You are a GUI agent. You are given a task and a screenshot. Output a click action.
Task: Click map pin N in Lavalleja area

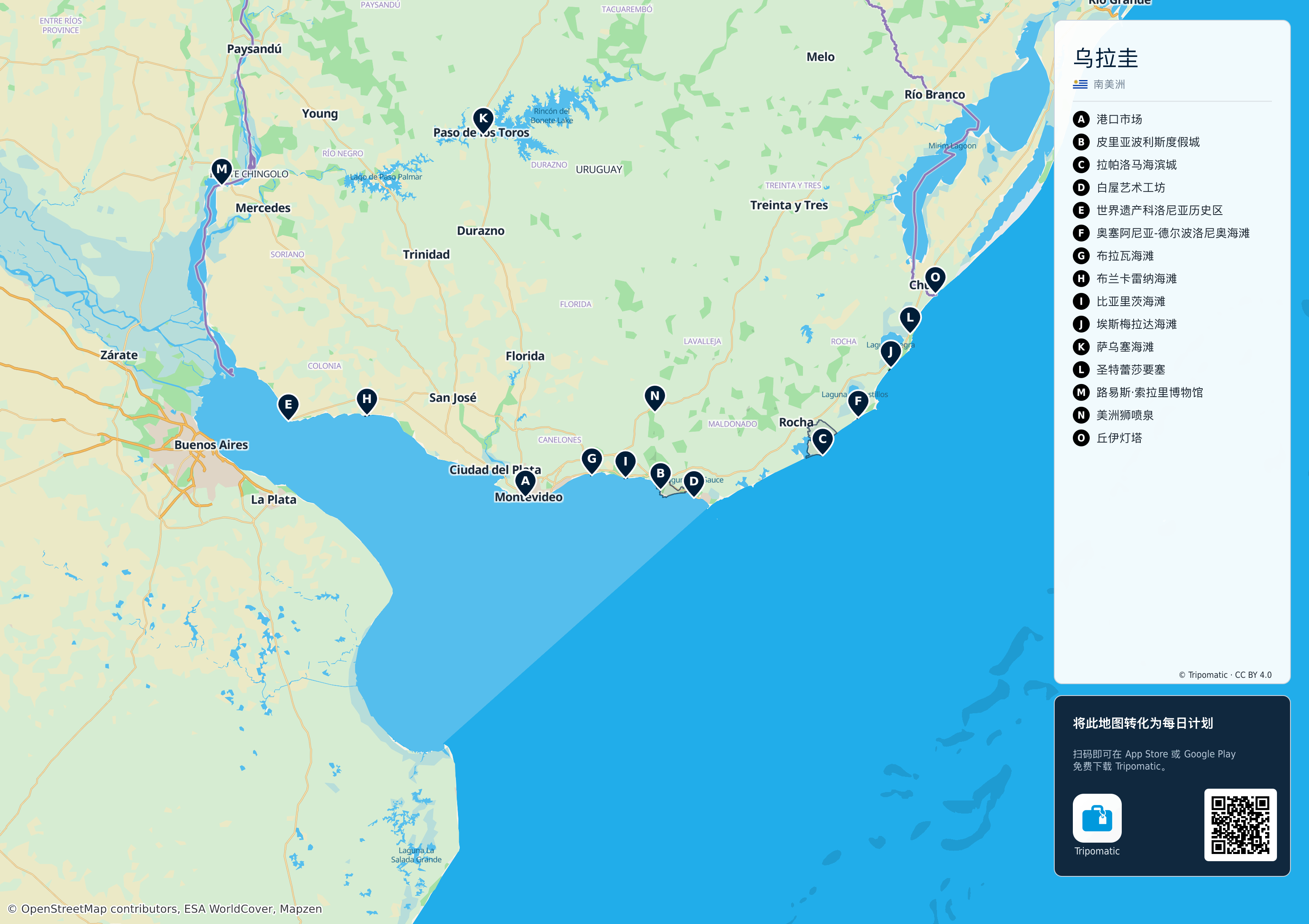[x=654, y=398]
